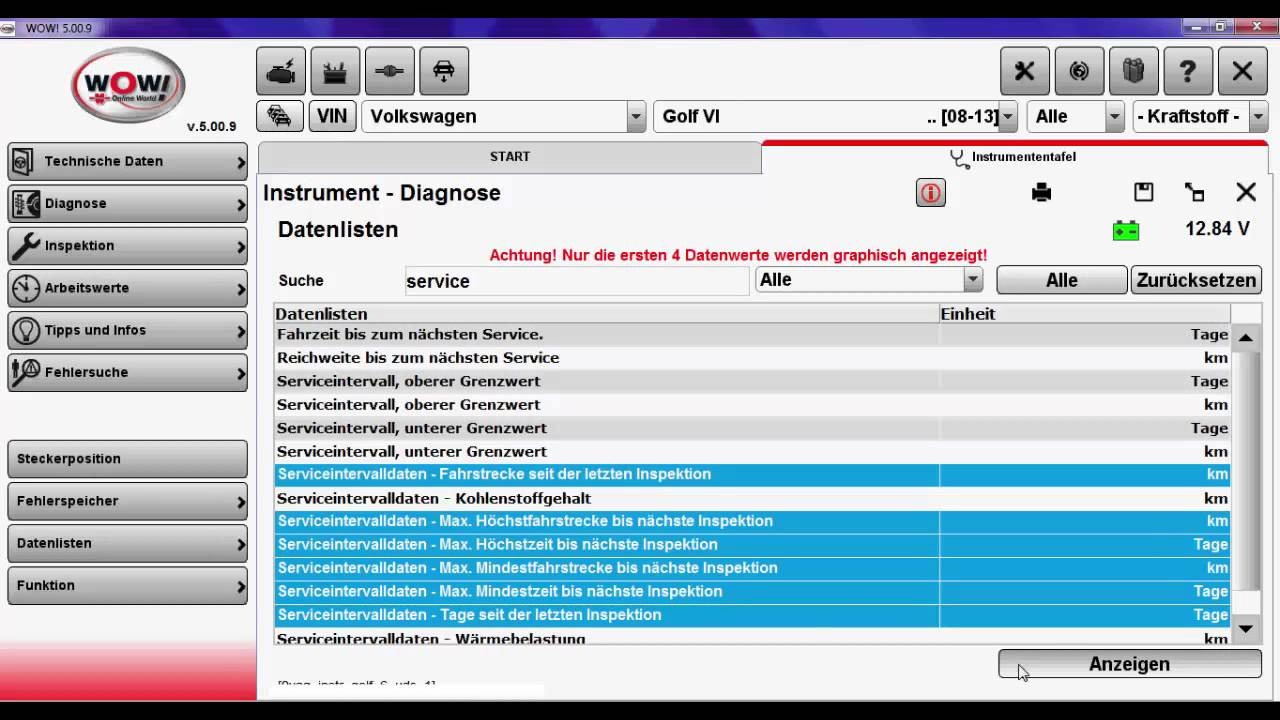Viewport: 1280px width, 720px height.
Task: Click scroll down arrow of data list
Action: [x=1246, y=629]
